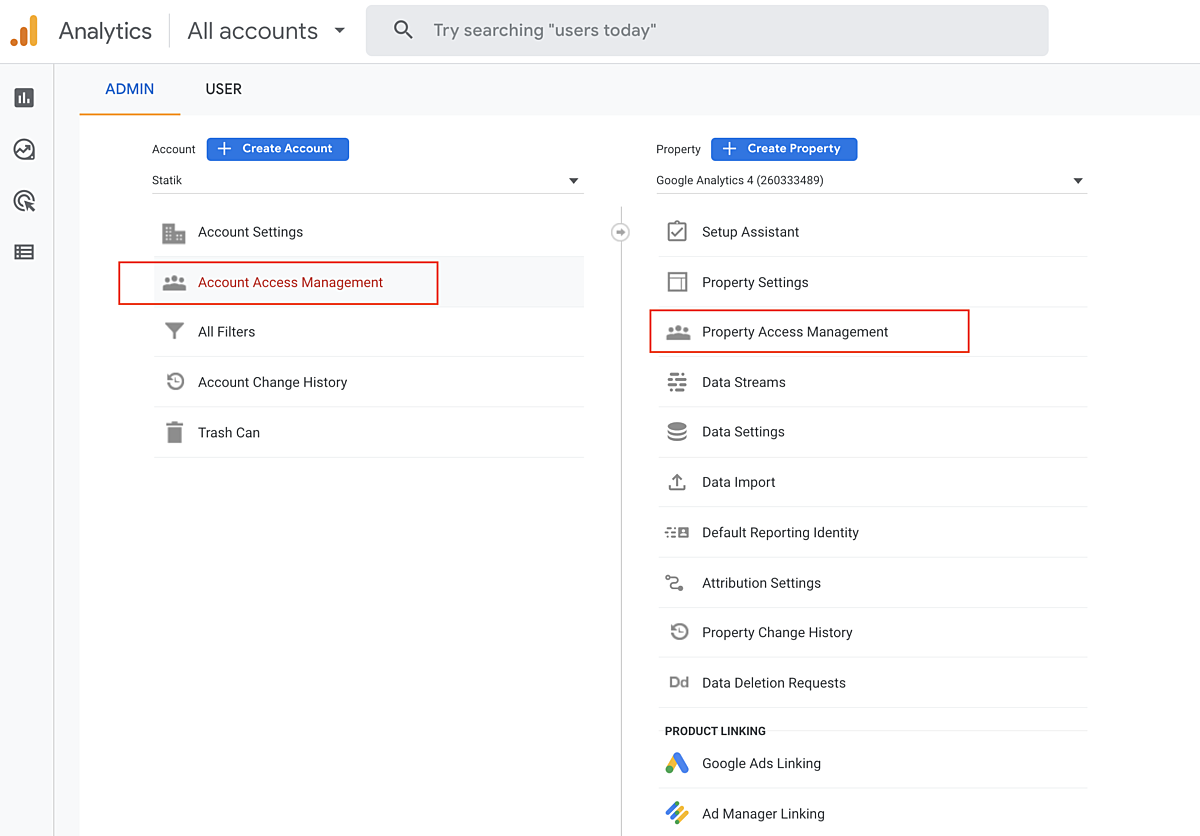Switch to the ADMIN tab
Viewport: 1200px width, 836px height.
point(130,89)
